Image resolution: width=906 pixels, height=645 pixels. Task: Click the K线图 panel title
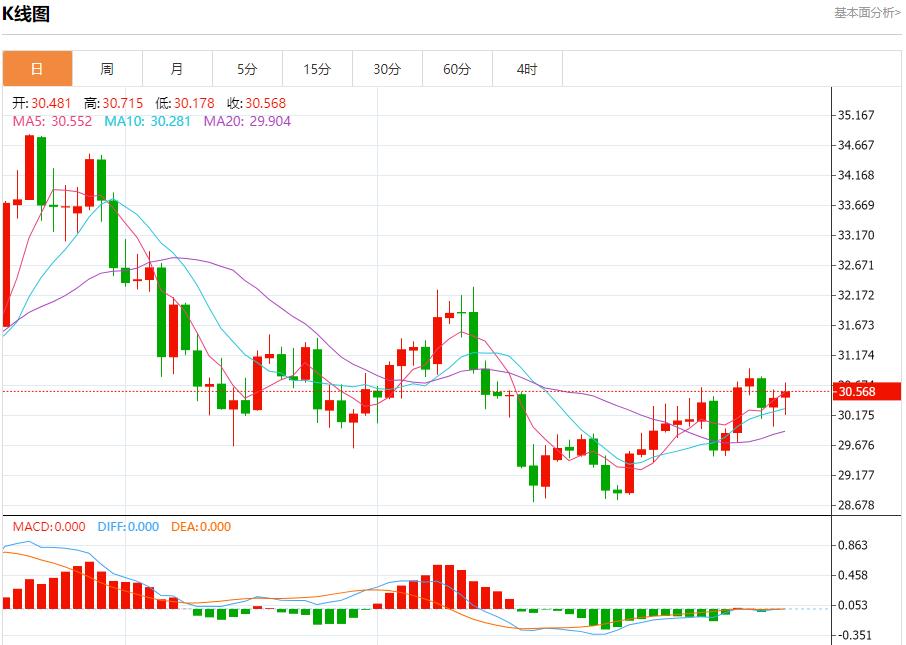[x=27, y=14]
